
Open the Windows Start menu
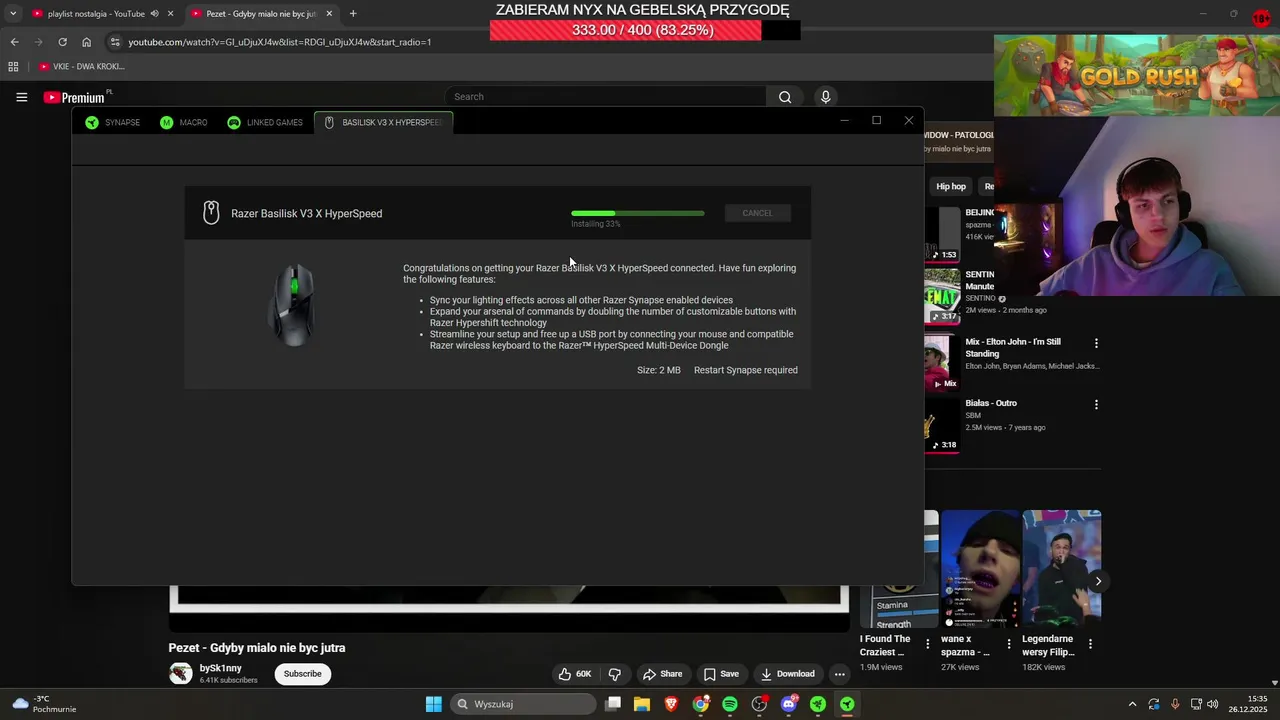pos(433,704)
